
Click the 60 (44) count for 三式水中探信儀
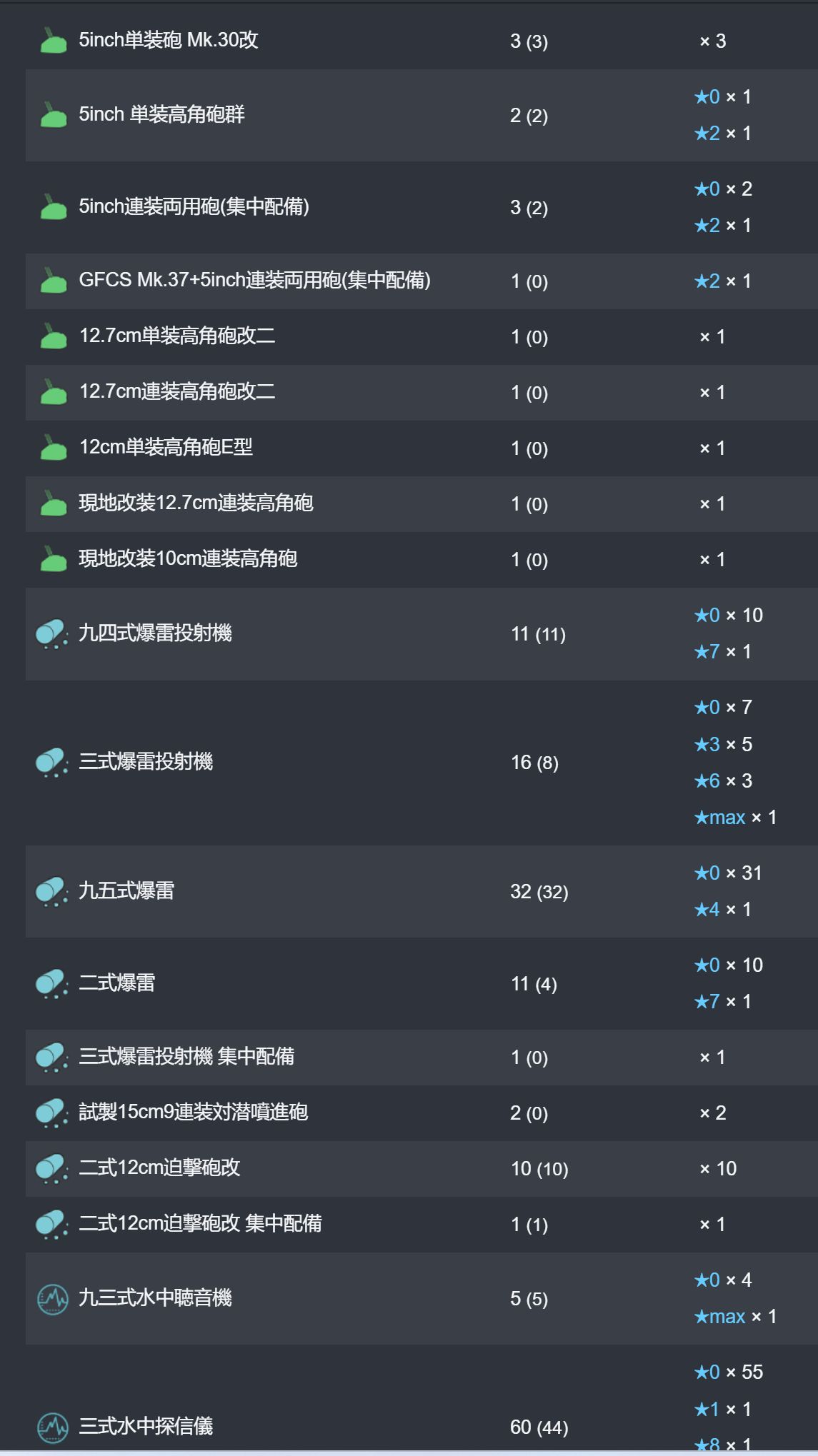coord(539,1427)
